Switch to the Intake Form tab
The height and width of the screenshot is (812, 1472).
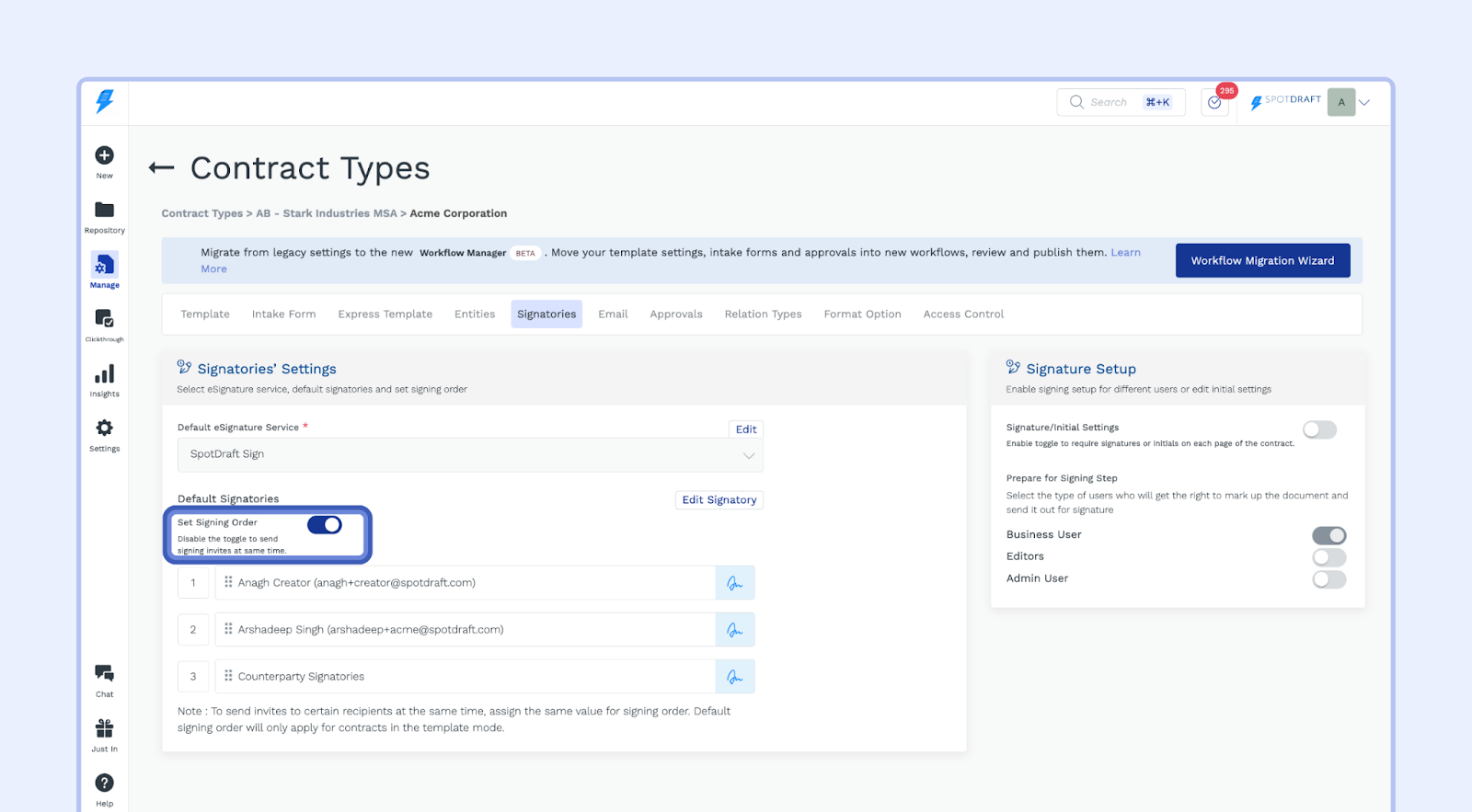(x=283, y=315)
